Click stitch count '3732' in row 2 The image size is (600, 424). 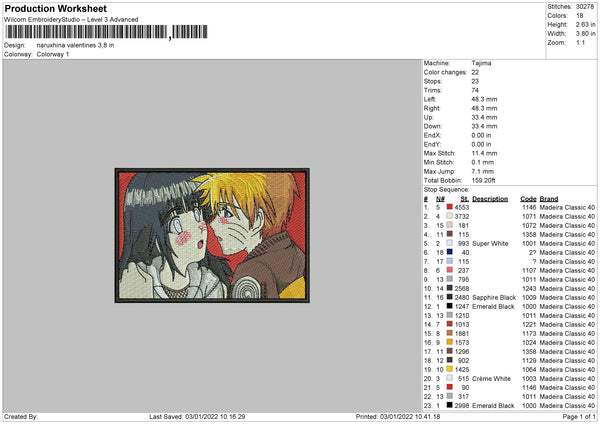(x=462, y=216)
